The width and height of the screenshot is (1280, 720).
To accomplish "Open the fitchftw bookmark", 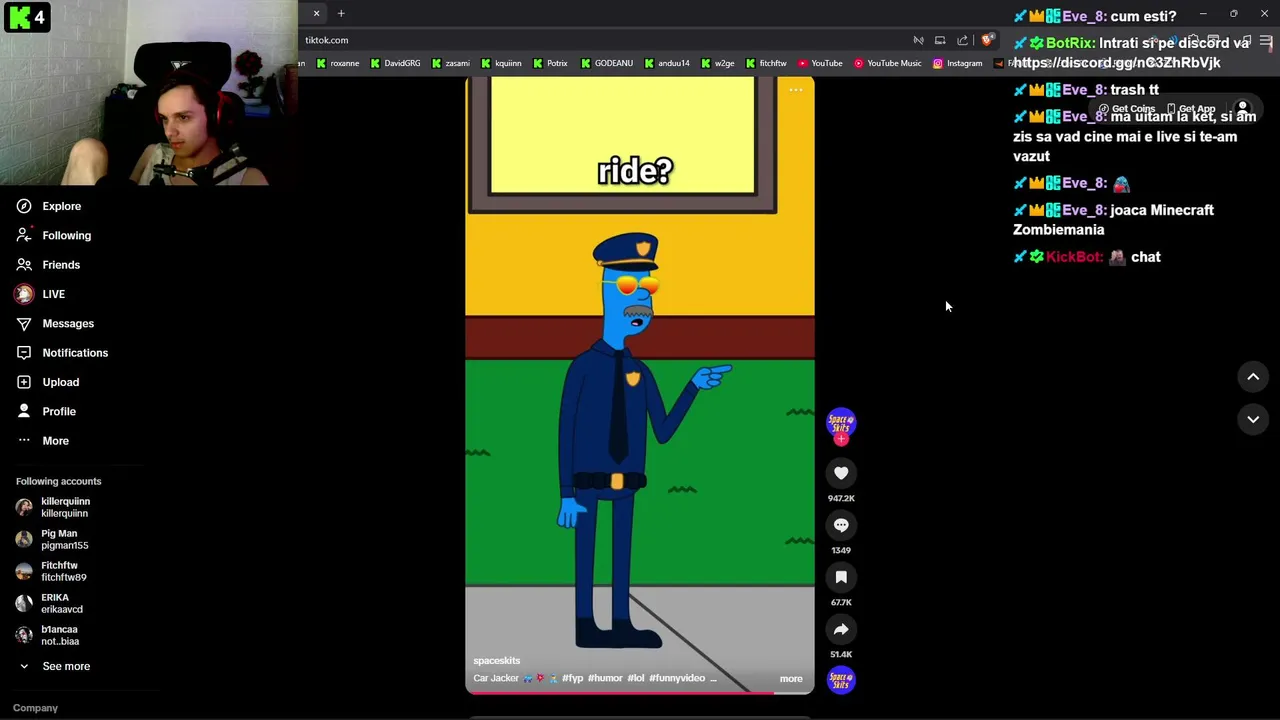I will [766, 63].
